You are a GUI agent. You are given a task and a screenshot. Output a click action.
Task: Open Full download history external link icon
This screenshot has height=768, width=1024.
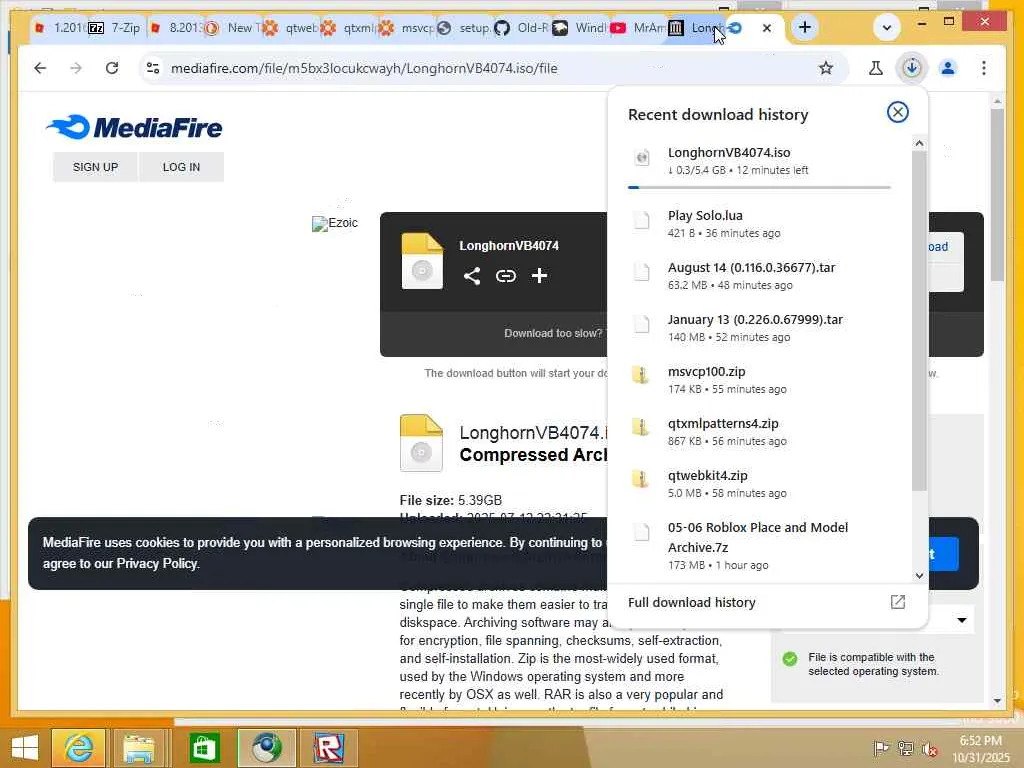898,602
